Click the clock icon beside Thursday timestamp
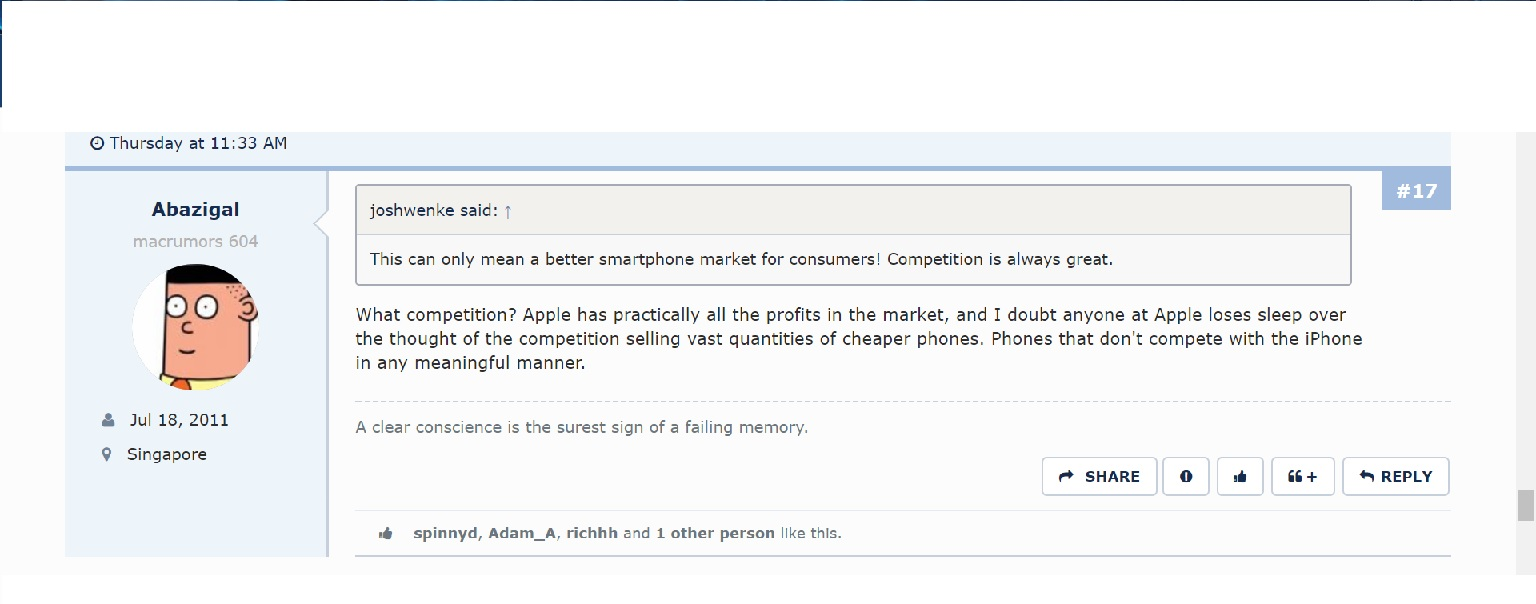 (x=97, y=144)
